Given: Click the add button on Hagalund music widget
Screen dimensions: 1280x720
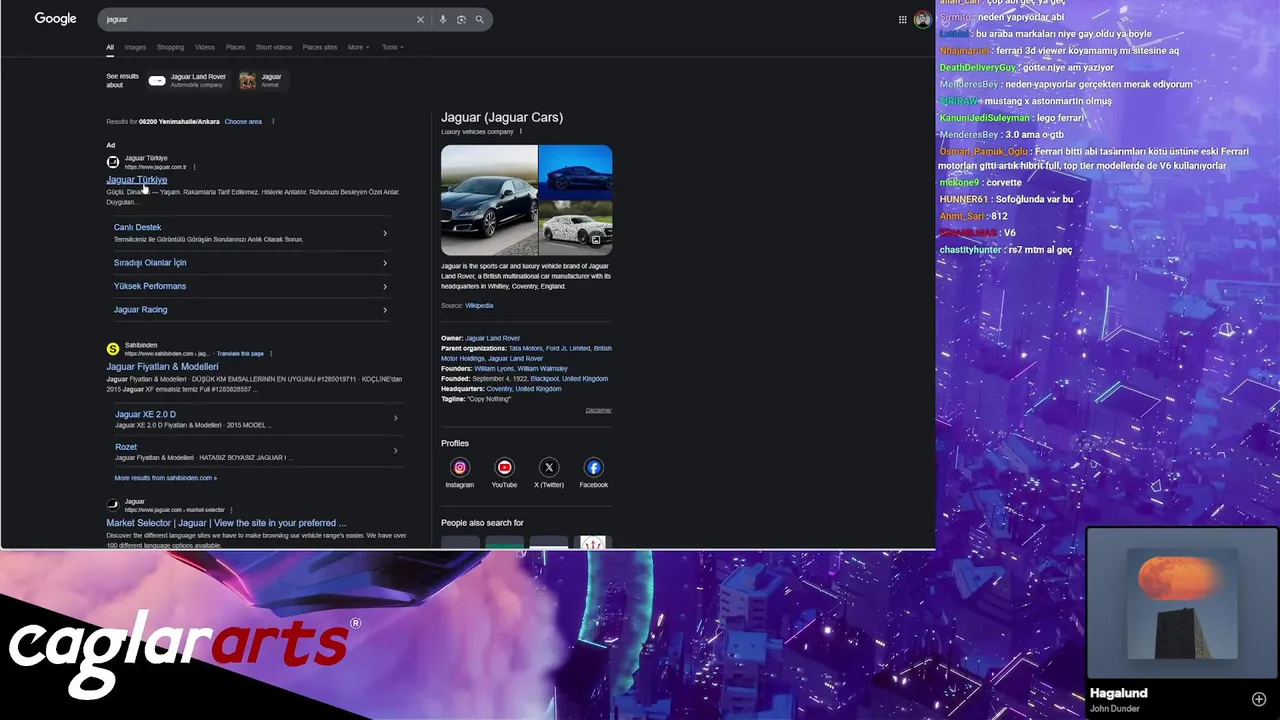Looking at the screenshot, I should click(x=1259, y=699).
